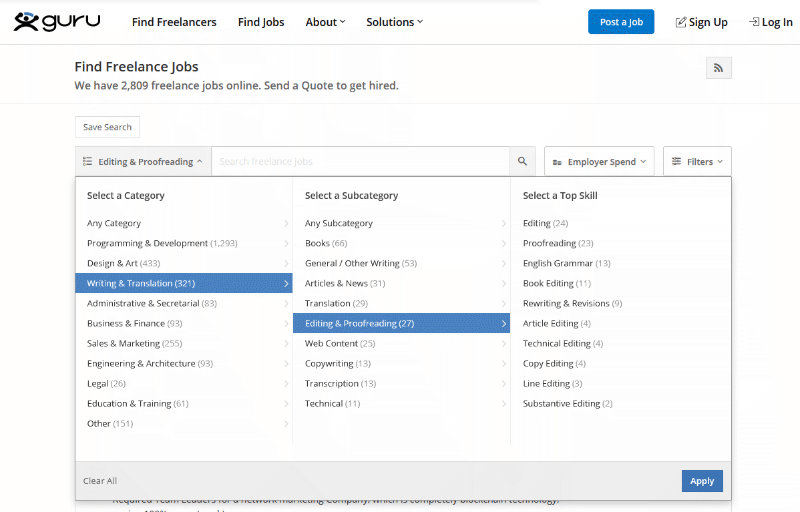The width and height of the screenshot is (800, 512).
Task: Open the RSS feed icon
Action: [718, 68]
